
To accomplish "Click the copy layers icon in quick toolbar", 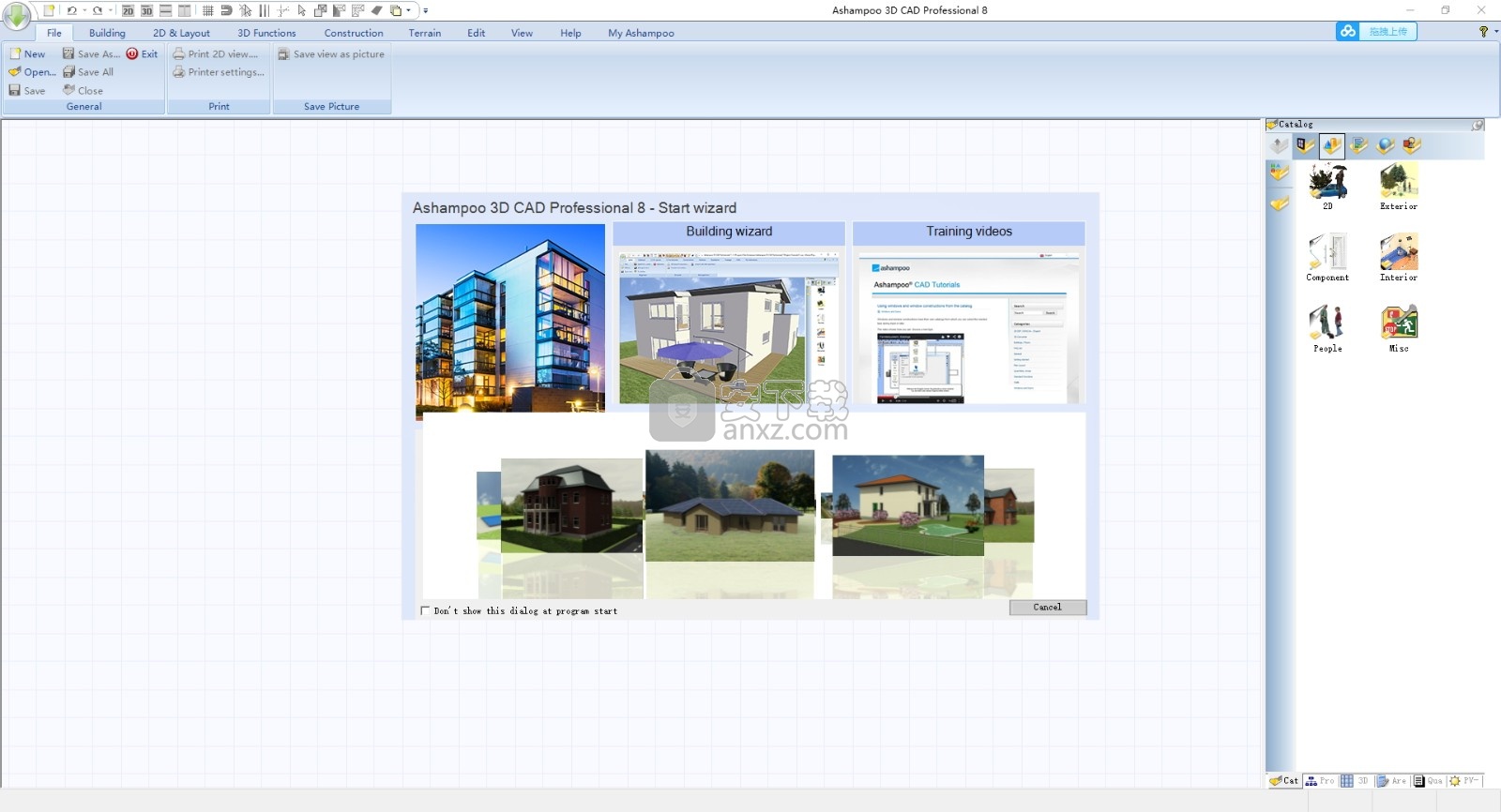I will (x=396, y=11).
